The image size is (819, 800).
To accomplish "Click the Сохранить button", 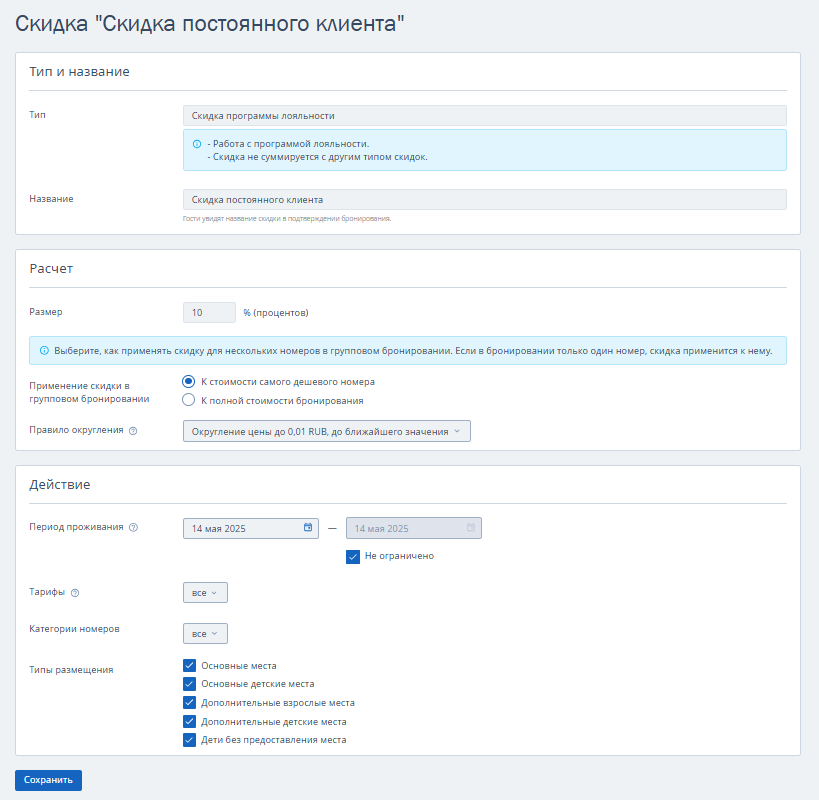I will tap(49, 780).
